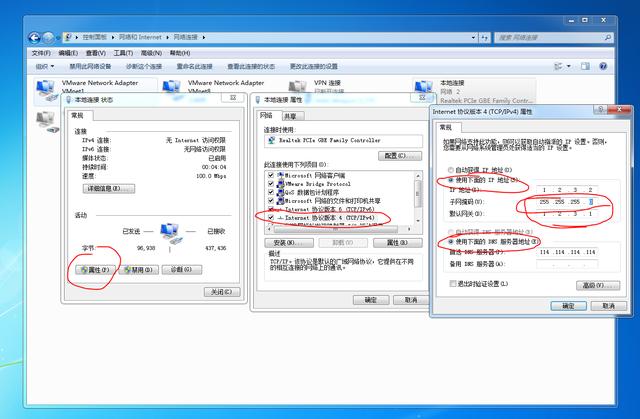Toggle QoS 数据包计划程序 checkbox
Image resolution: width=640 pixels, height=419 pixels.
(271, 192)
